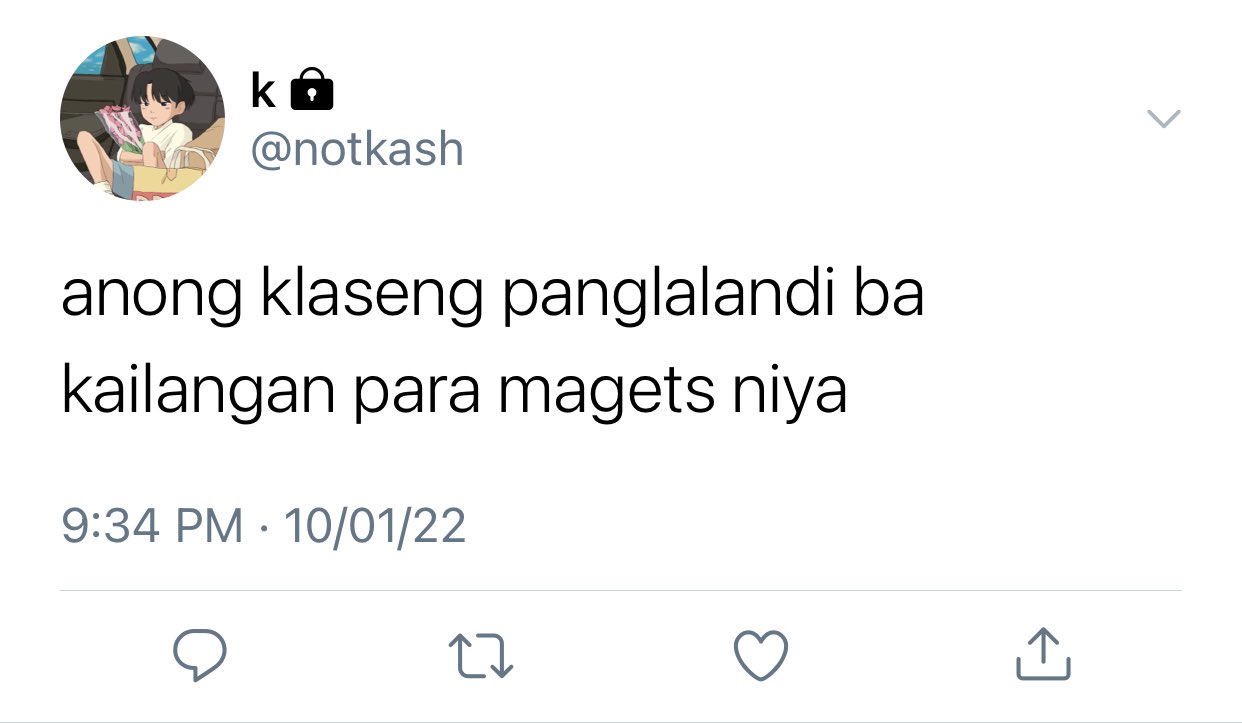Retweet this post using the arrows icon
Viewport: 1242px width, 723px height.
481,656
